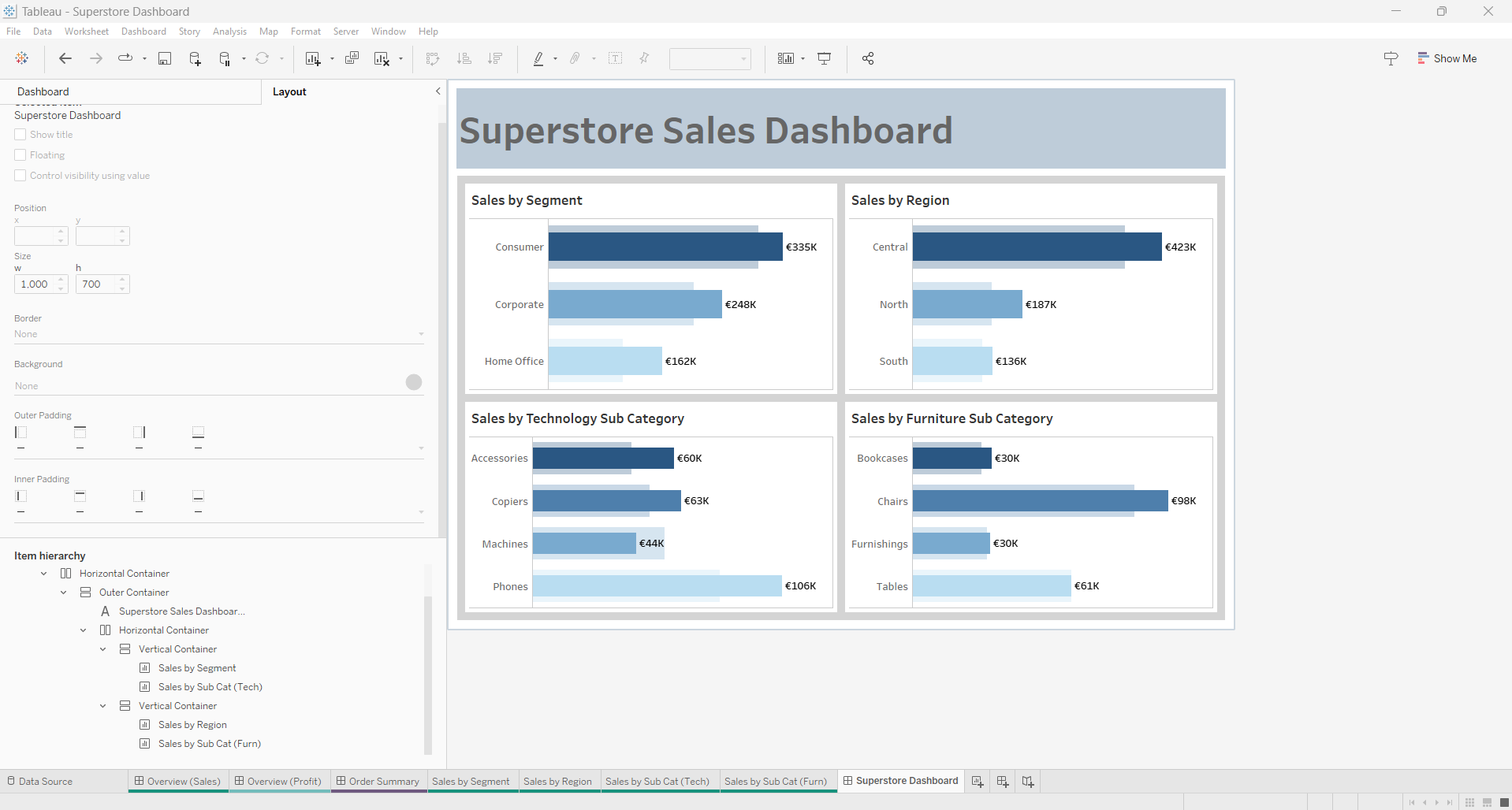Toggle the Floating checkbox
This screenshot has width=1512, height=810.
tap(20, 155)
